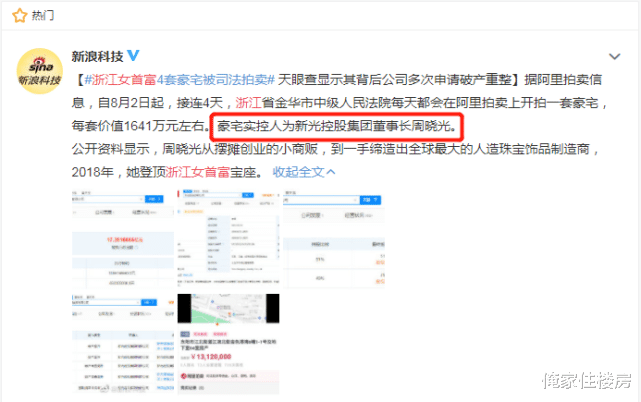
Task: Open second thumbnail showing company details table
Action: point(229,239)
